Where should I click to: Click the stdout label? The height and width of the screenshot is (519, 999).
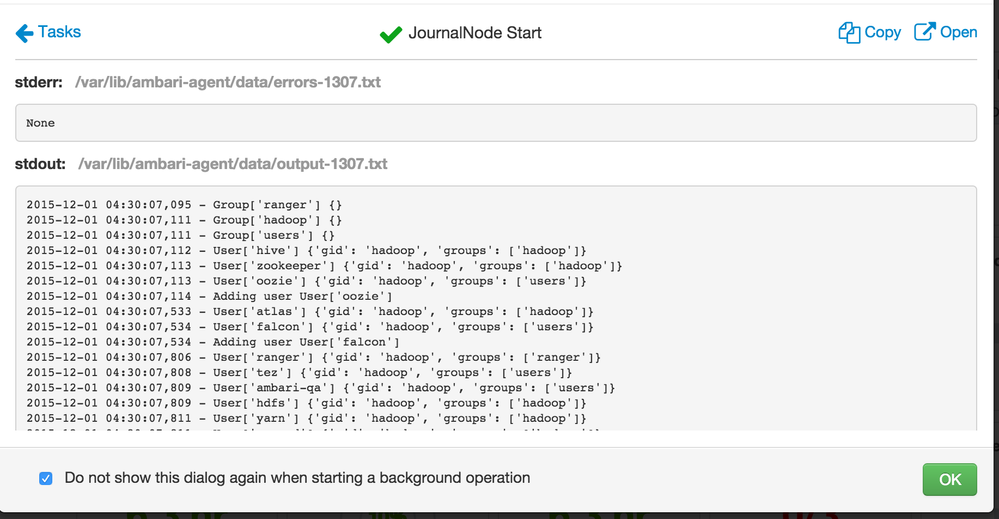(41, 163)
